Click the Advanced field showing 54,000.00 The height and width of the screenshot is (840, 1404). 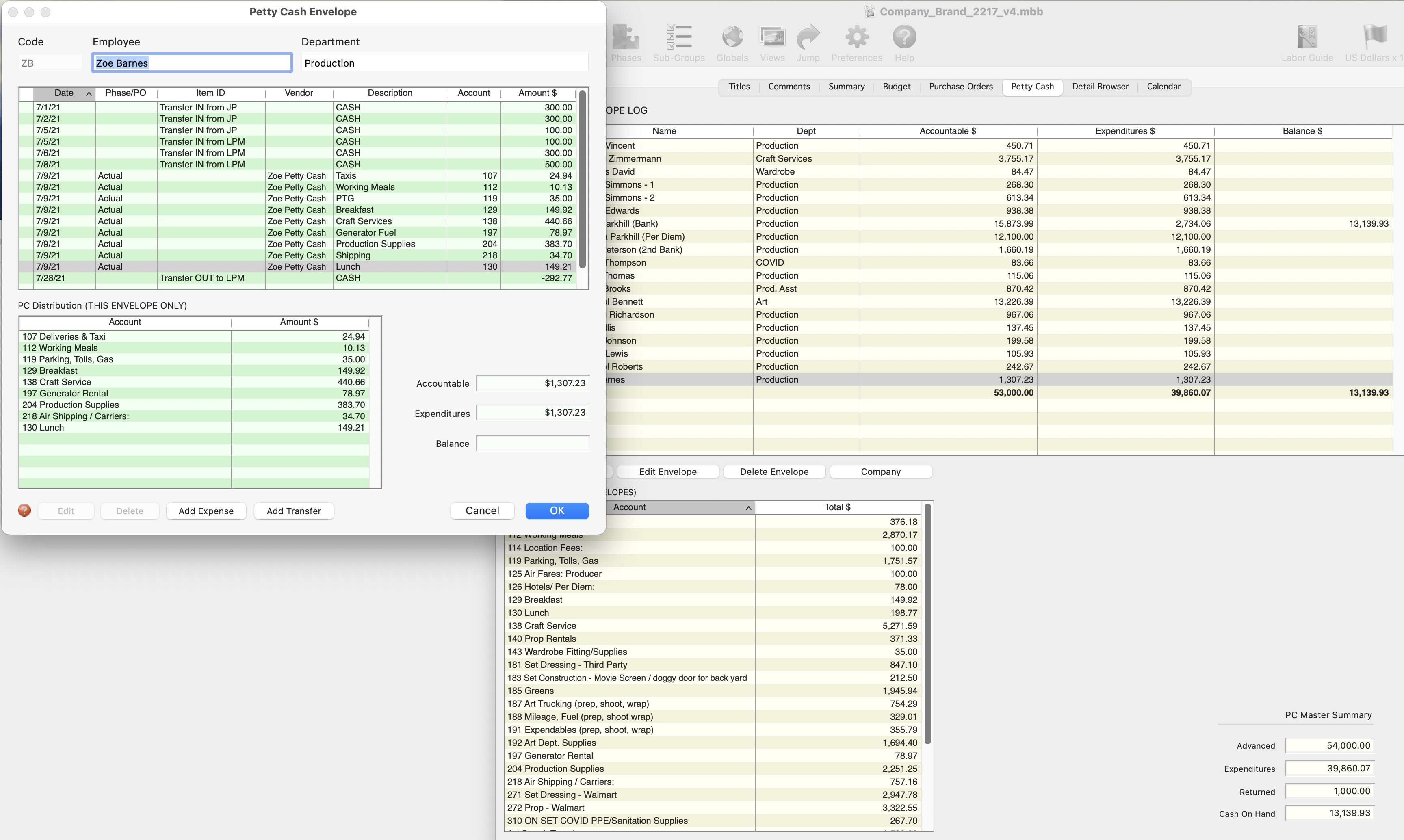(x=1329, y=745)
